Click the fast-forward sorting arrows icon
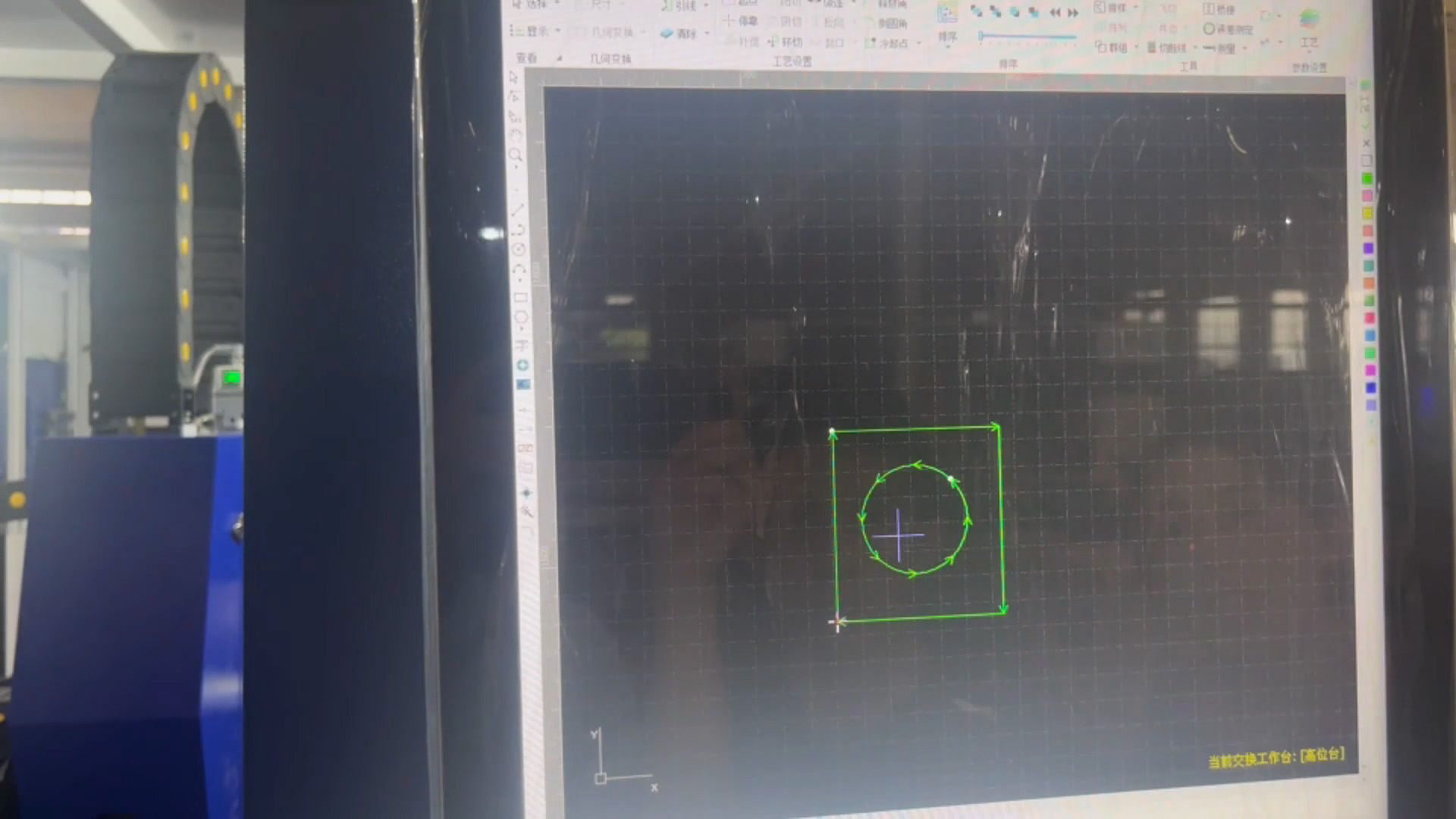1456x819 pixels. [x=1073, y=13]
